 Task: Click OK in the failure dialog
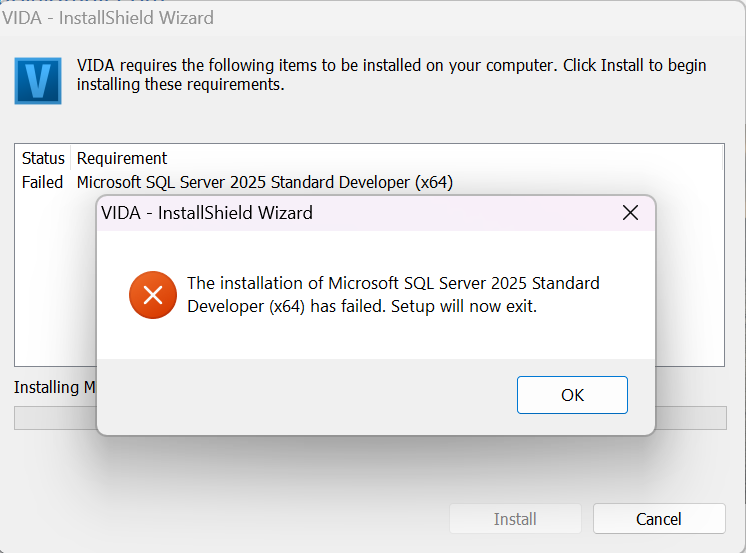[x=572, y=395]
